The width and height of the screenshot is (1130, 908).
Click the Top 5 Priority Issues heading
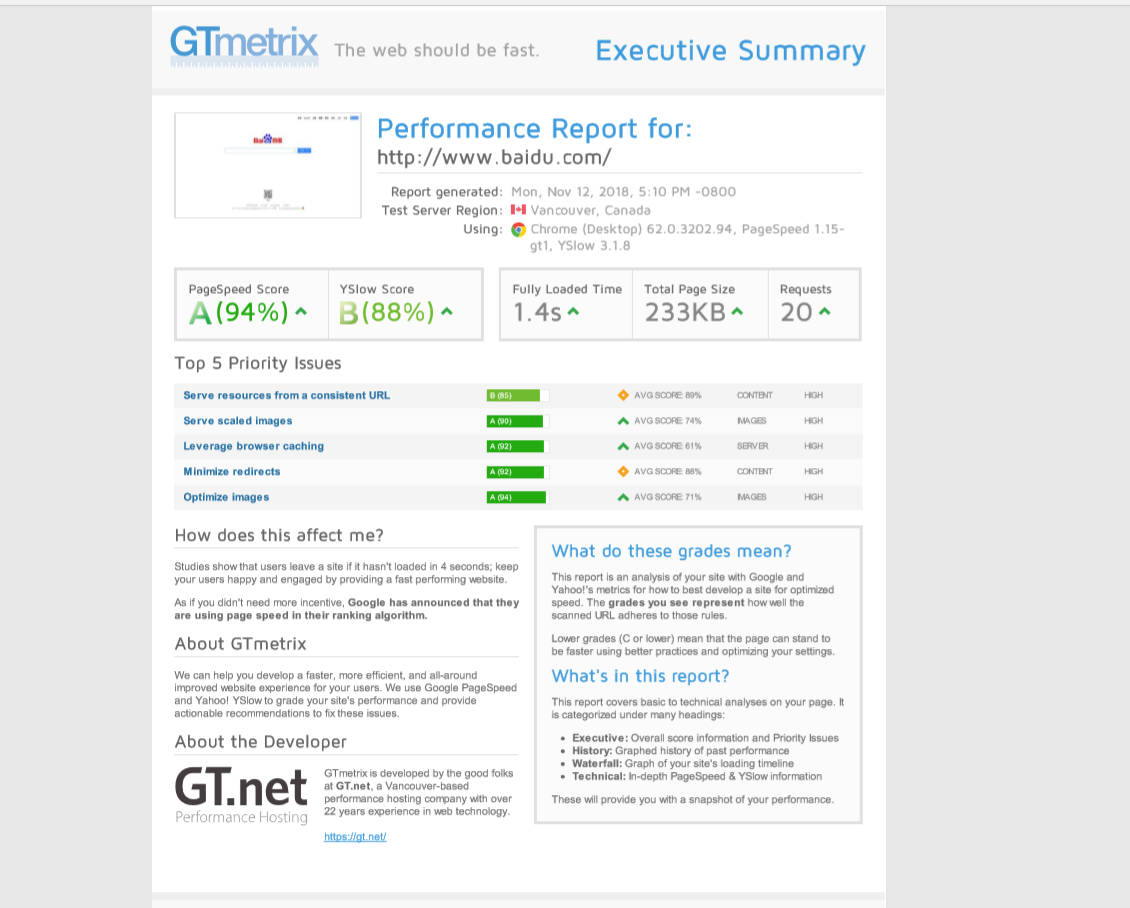tap(258, 363)
